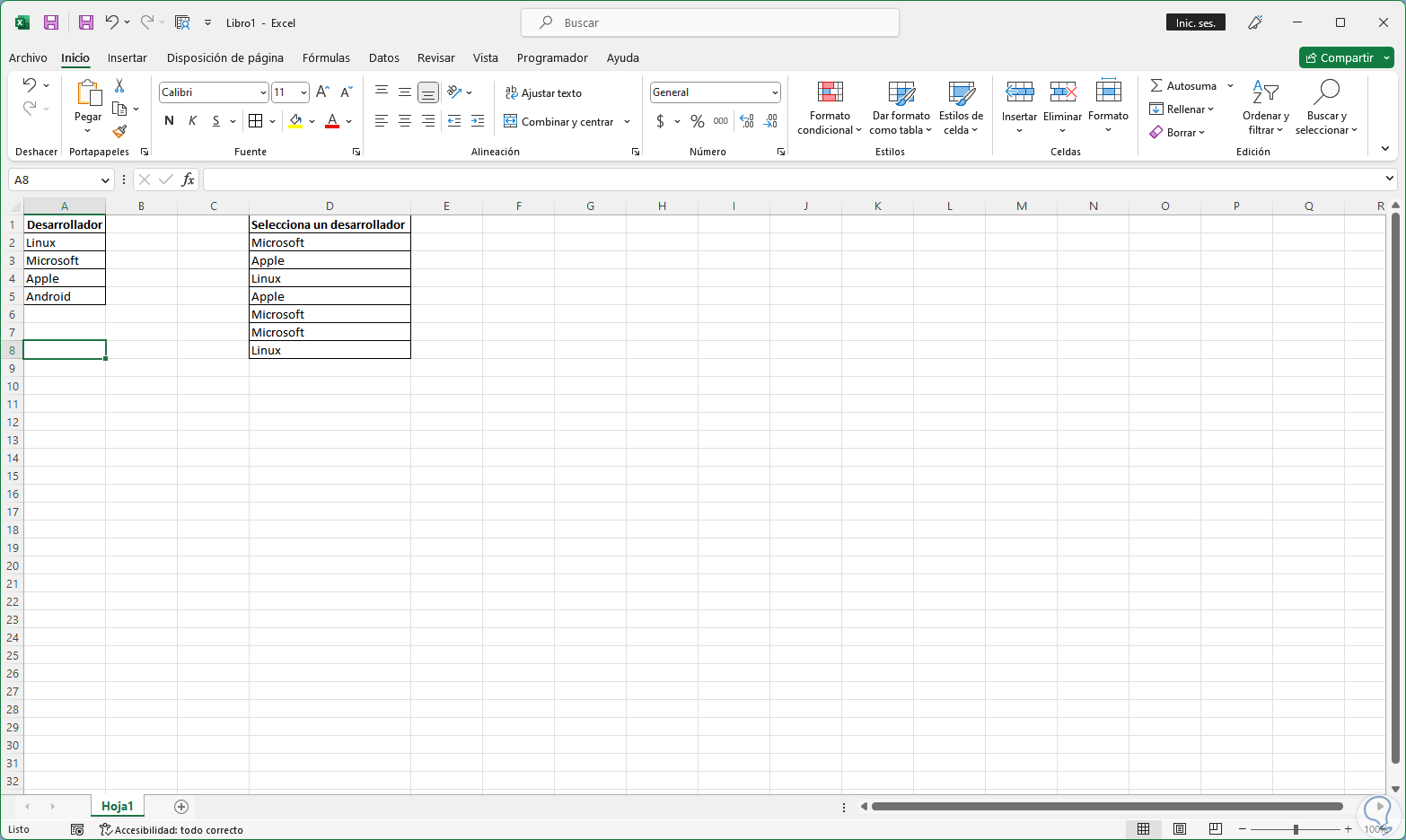Toggle Ajustar texto wrap text
This screenshot has height=840, width=1406.
543,92
